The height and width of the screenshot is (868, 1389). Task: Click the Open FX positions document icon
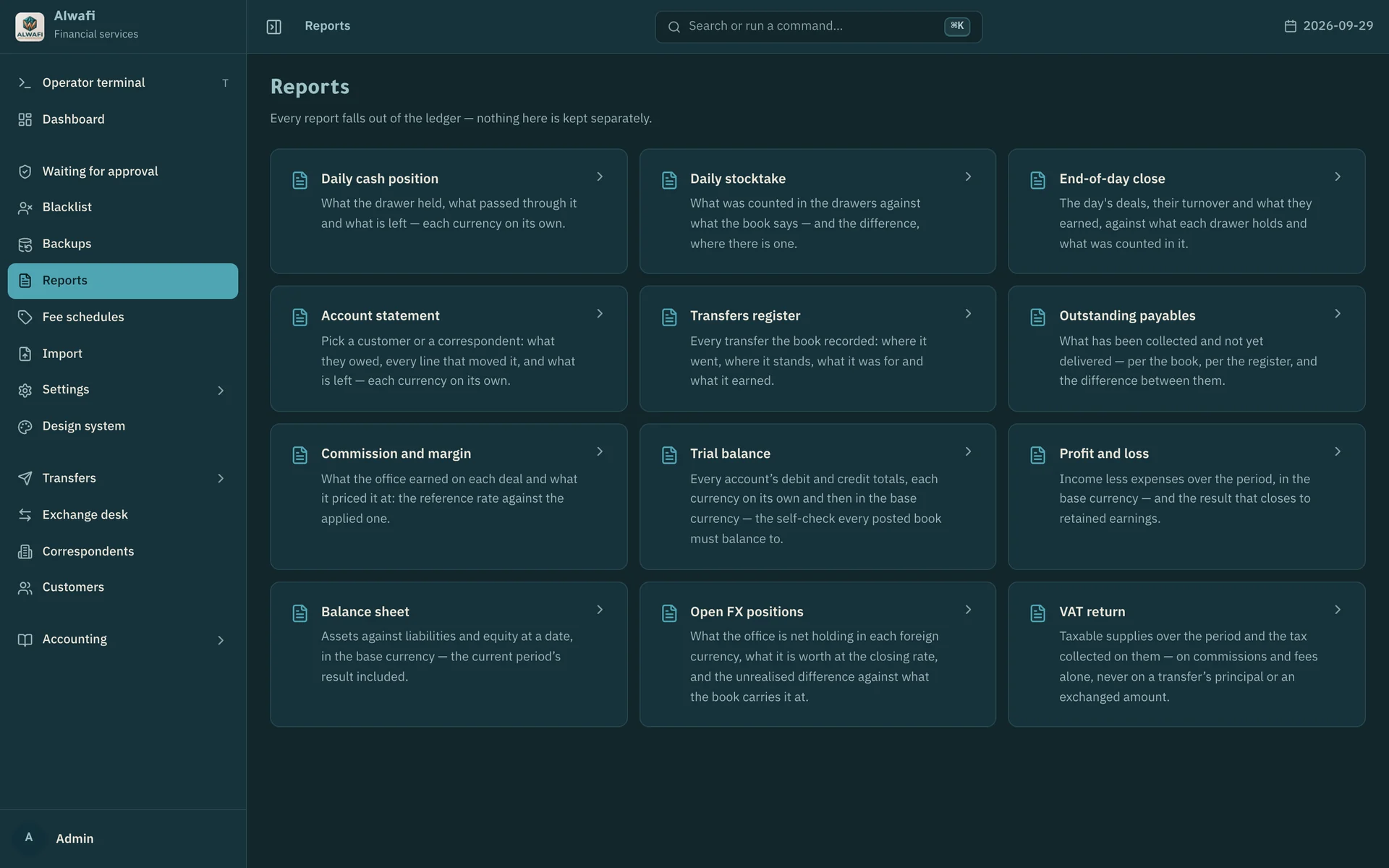pyautogui.click(x=669, y=613)
